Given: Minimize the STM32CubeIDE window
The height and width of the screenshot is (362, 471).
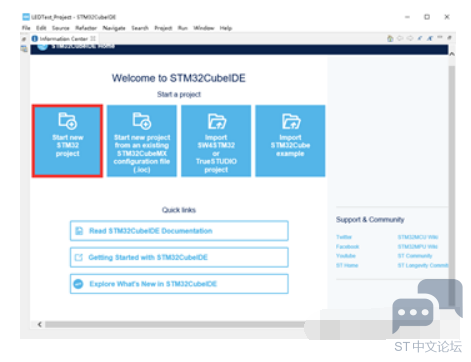Looking at the screenshot, I should [407, 17].
